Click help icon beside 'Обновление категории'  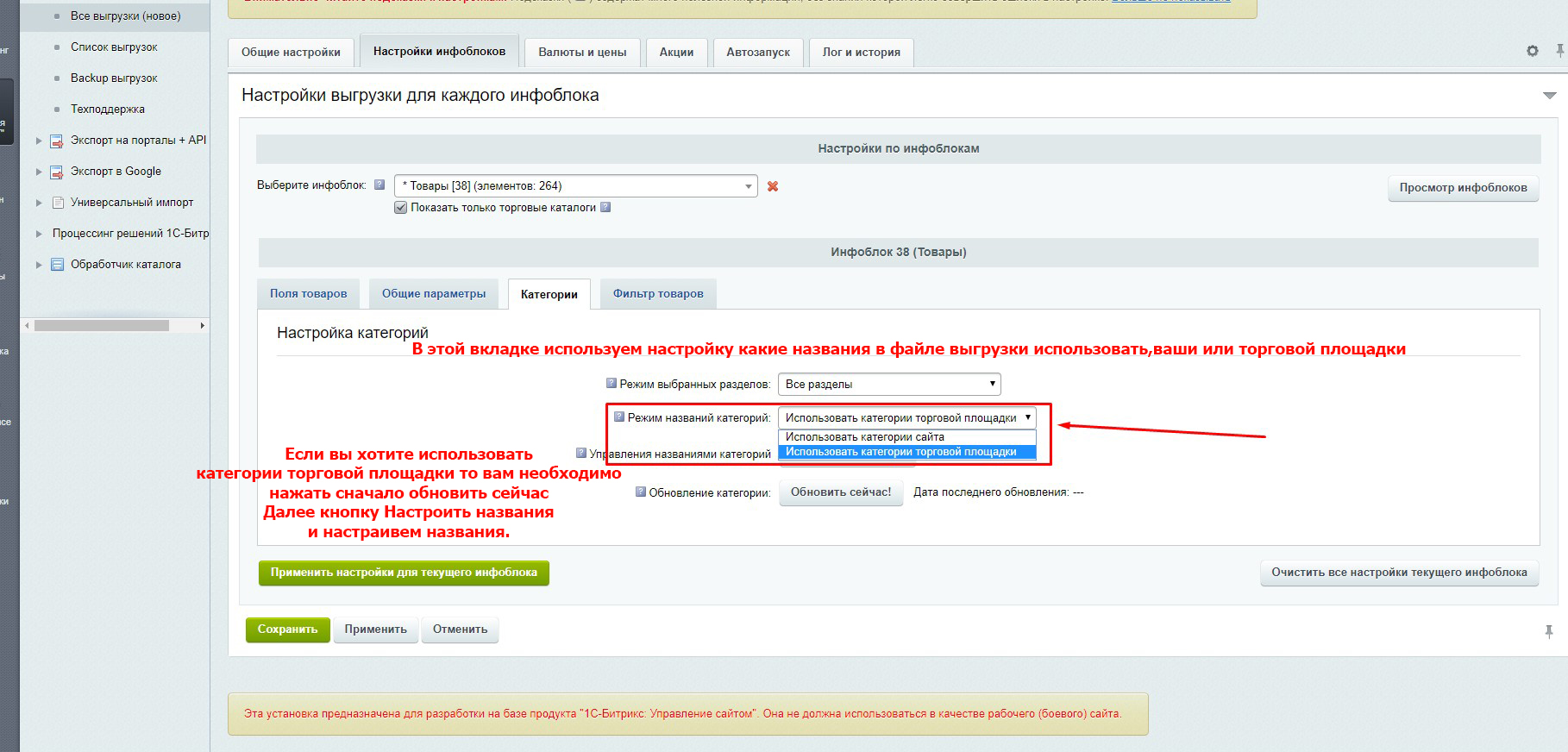pyautogui.click(x=640, y=492)
